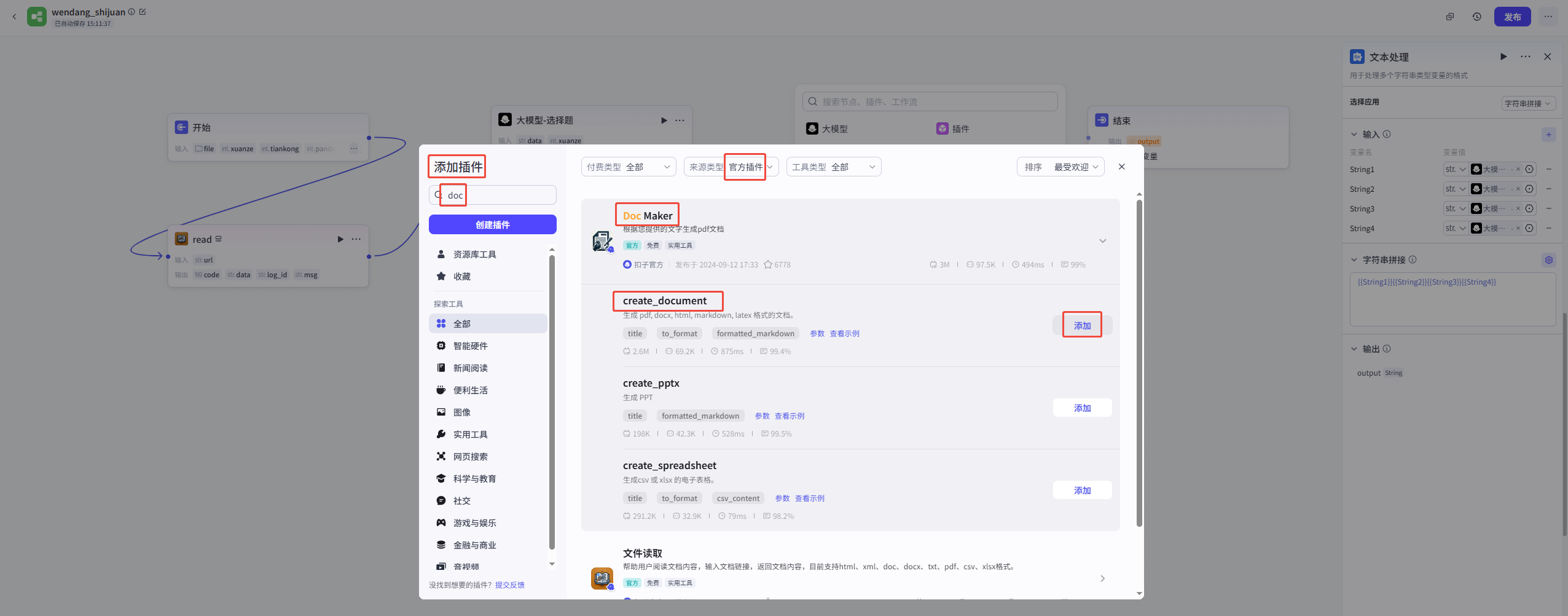Open the history clock icon in top bar
Viewport: 1568px width, 616px height.
[x=1476, y=17]
